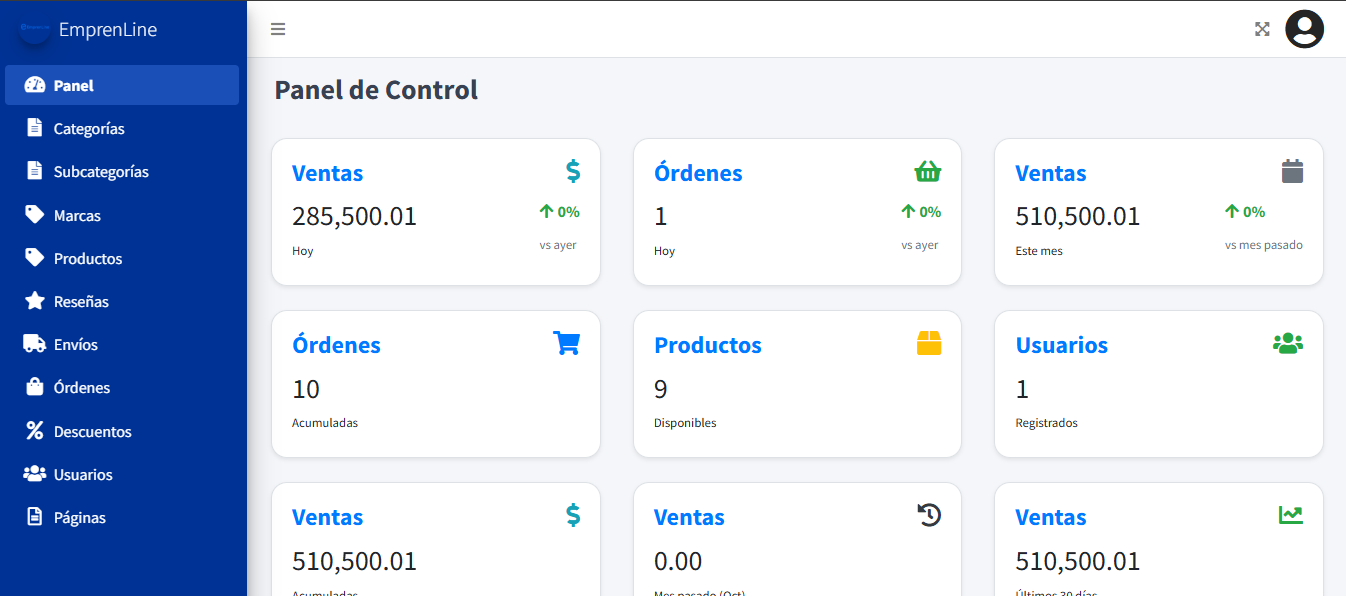
Task: Open the user profile avatar menu
Action: (x=1304, y=29)
